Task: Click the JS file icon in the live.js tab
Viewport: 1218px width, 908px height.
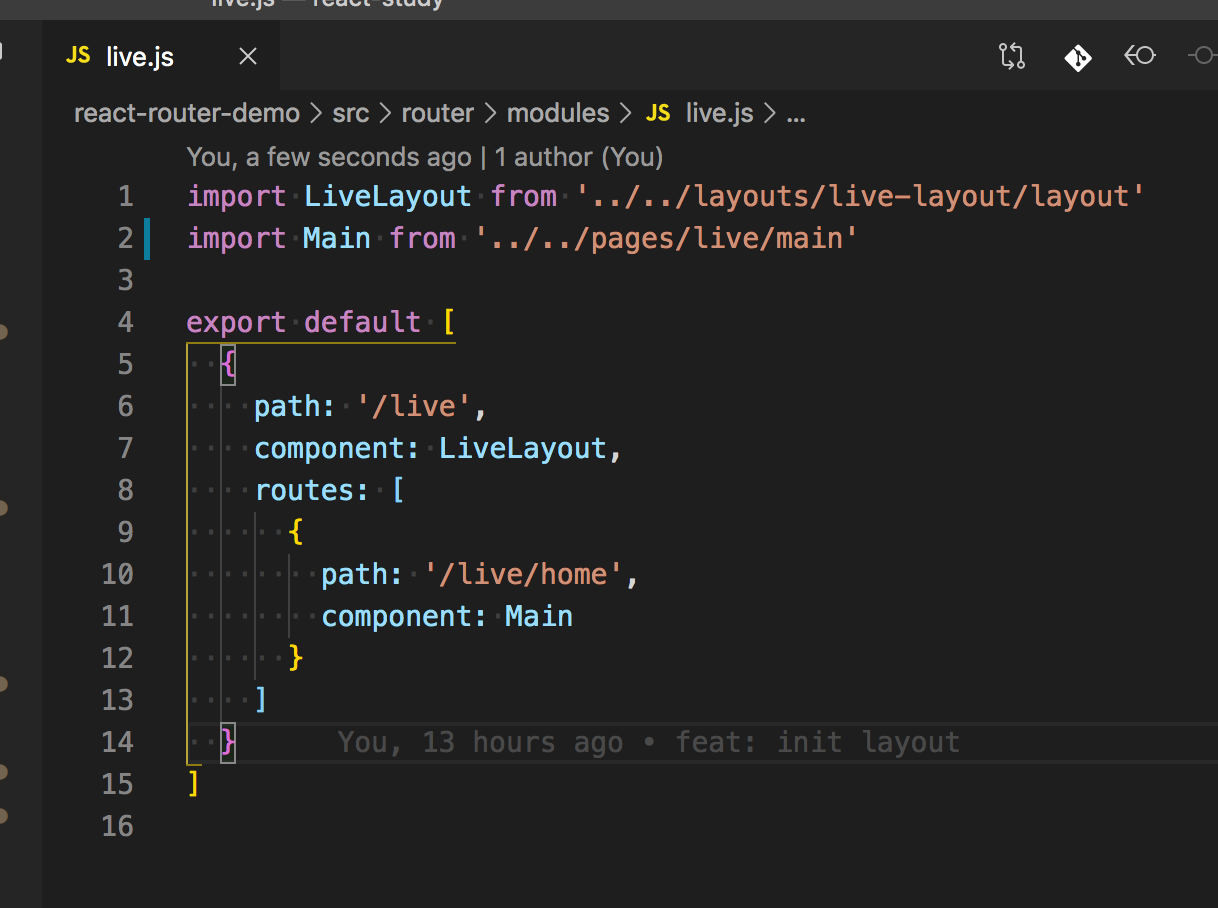Action: [x=78, y=56]
